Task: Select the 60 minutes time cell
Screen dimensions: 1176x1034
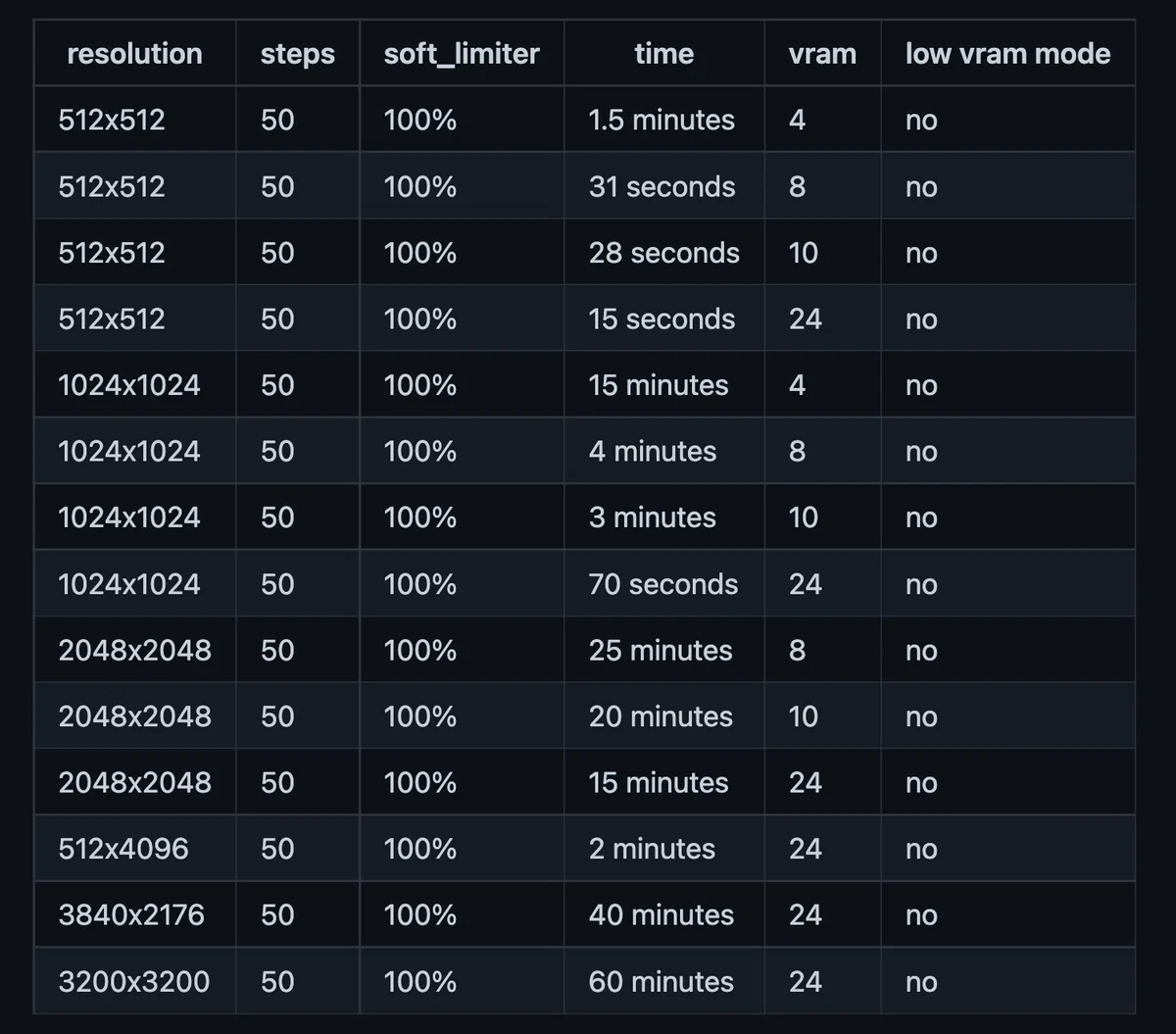Action: (663, 981)
